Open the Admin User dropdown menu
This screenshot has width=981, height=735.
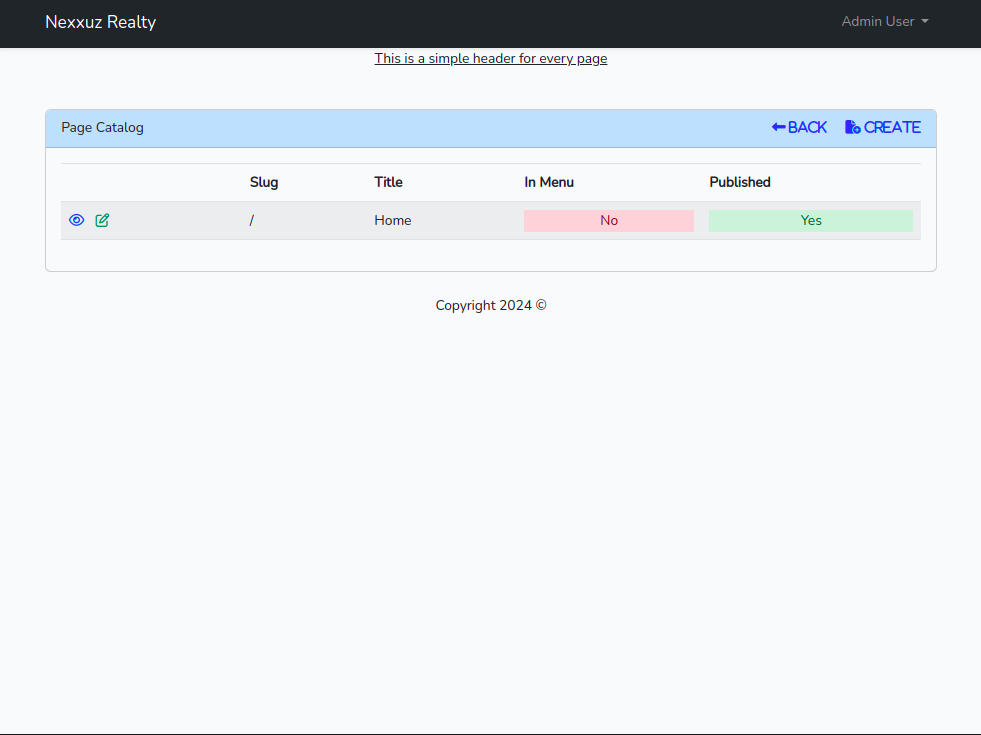tap(877, 22)
